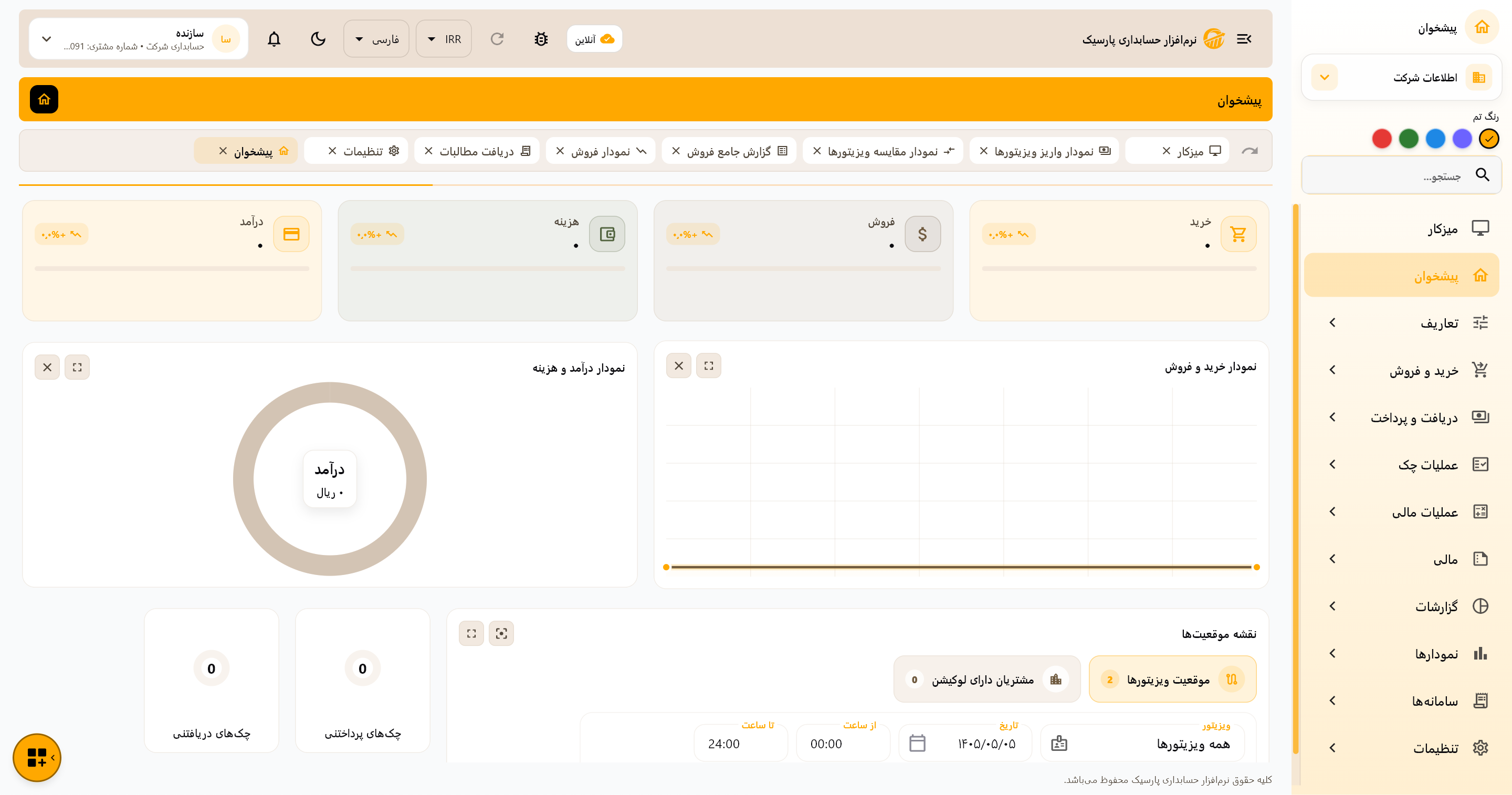This screenshot has height=795, width=1512.
Task: Close the پیشخوان tab
Action: (223, 151)
